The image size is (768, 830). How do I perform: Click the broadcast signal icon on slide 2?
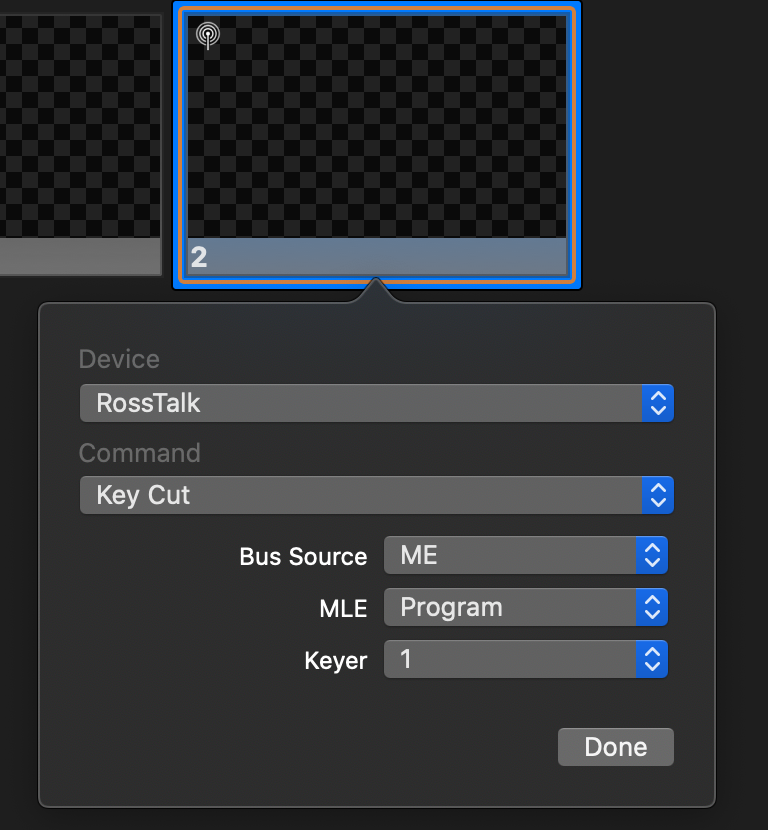pyautogui.click(x=208, y=35)
